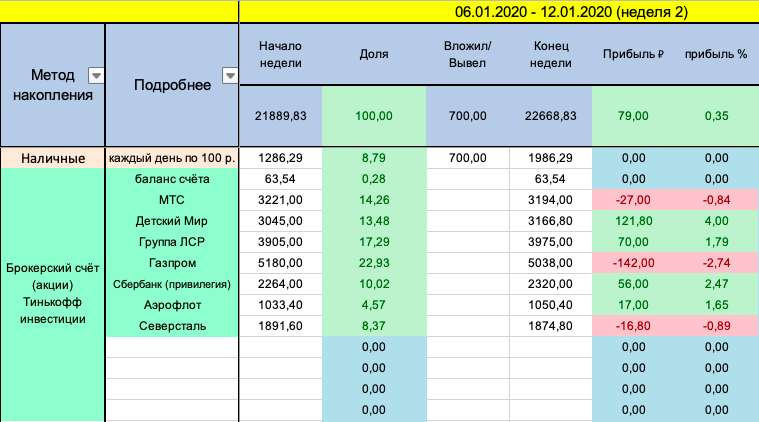Click the total start-of-week value 21889,83
Viewport: 759px width, 422px height.
click(x=279, y=116)
